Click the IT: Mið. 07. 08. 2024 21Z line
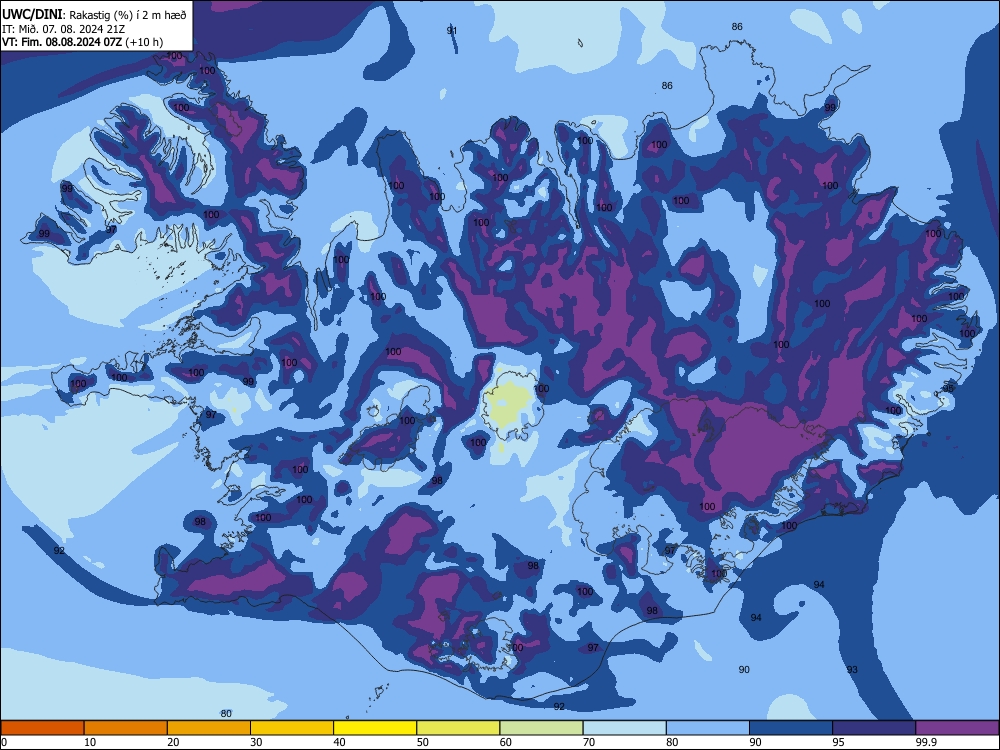1000x750 pixels. [62, 29]
